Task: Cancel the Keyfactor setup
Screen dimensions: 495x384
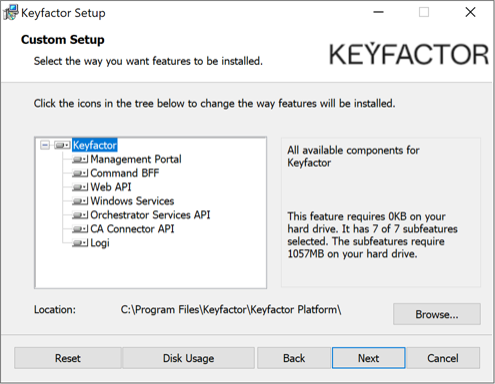Action: click(x=443, y=358)
